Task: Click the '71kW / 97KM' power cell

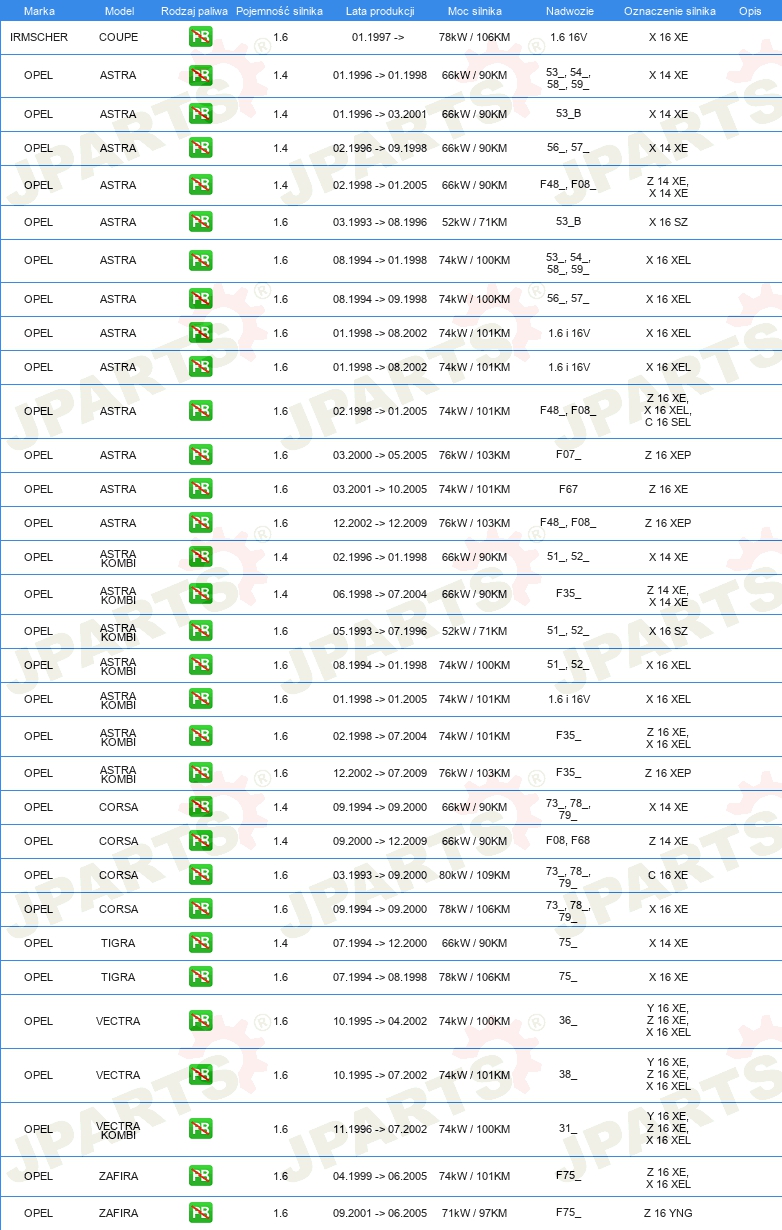Action: point(474,1213)
